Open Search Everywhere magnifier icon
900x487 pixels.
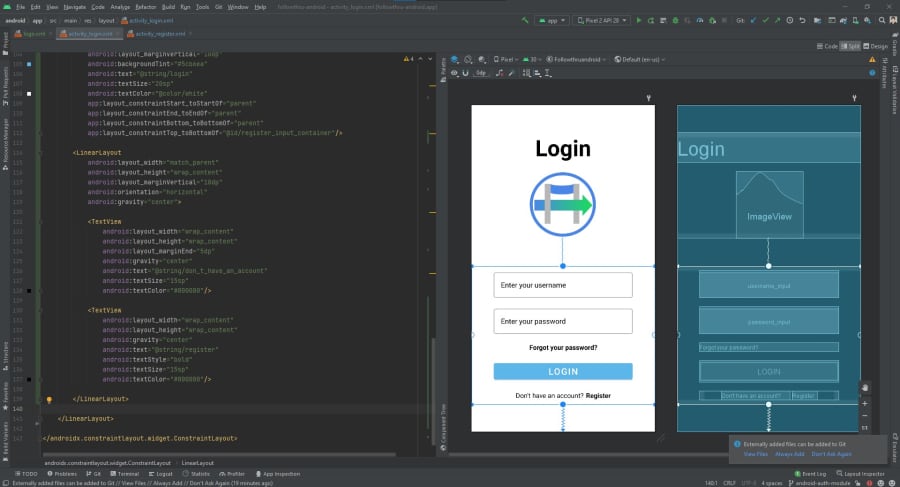click(x=882, y=21)
